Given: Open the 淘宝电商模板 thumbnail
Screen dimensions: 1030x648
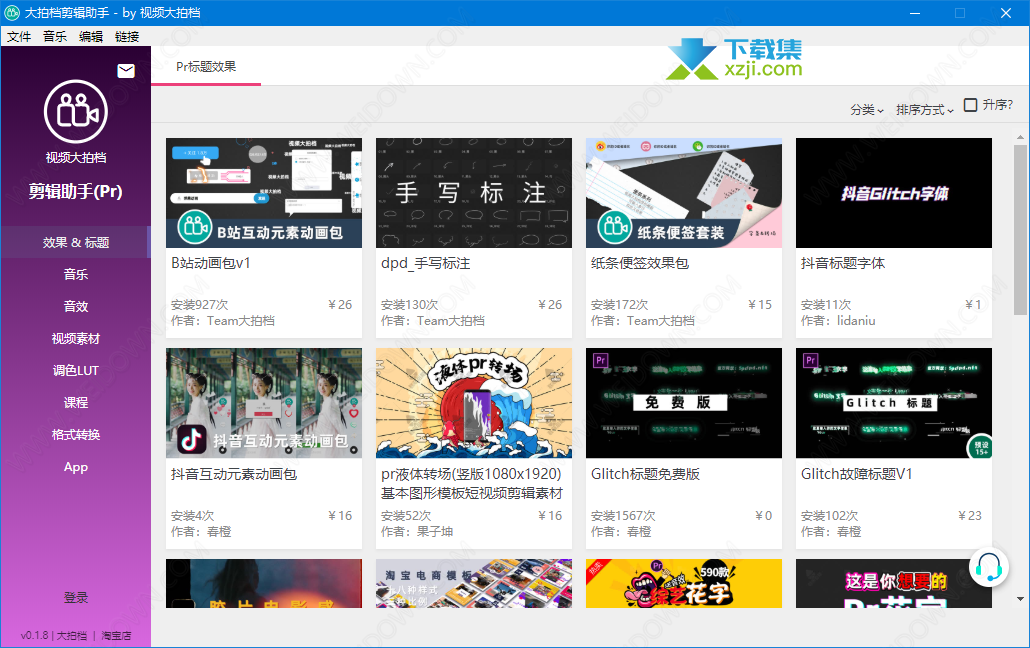Looking at the screenshot, I should pos(474,584).
